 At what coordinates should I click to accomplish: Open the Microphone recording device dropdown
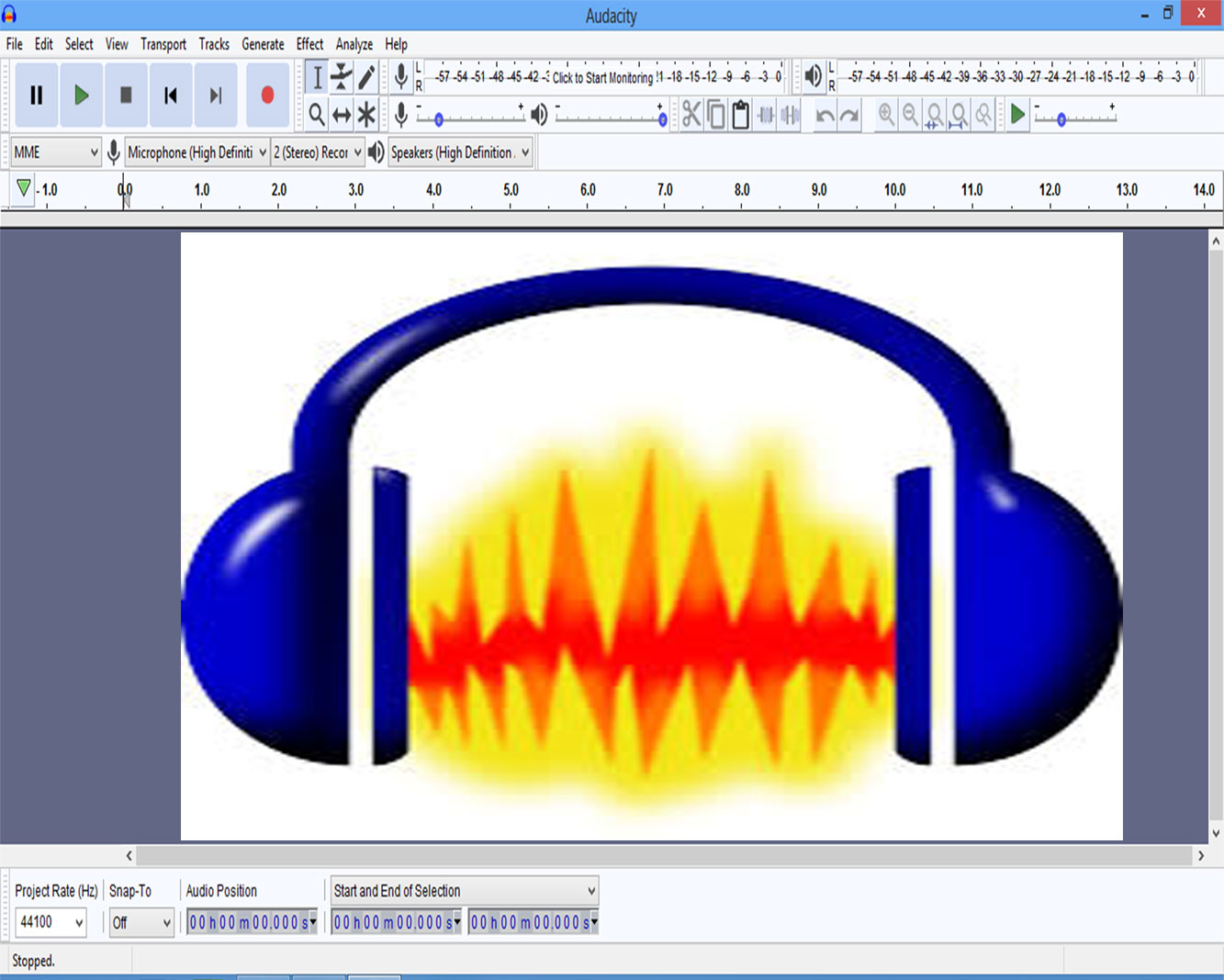(197, 152)
